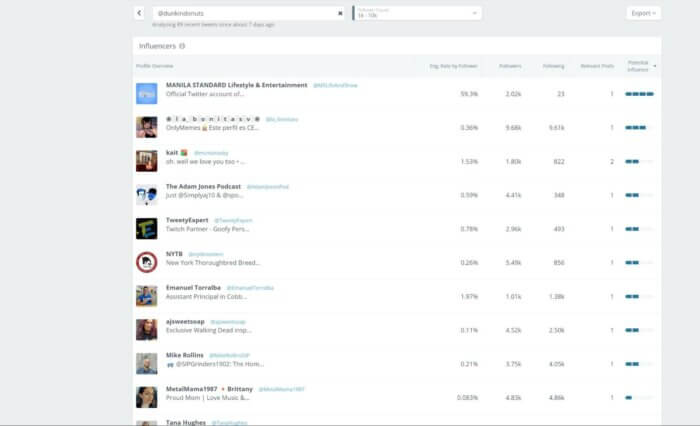The image size is (700, 426).
Task: Open Mike Rollins's profile avatar
Action: (x=146, y=363)
